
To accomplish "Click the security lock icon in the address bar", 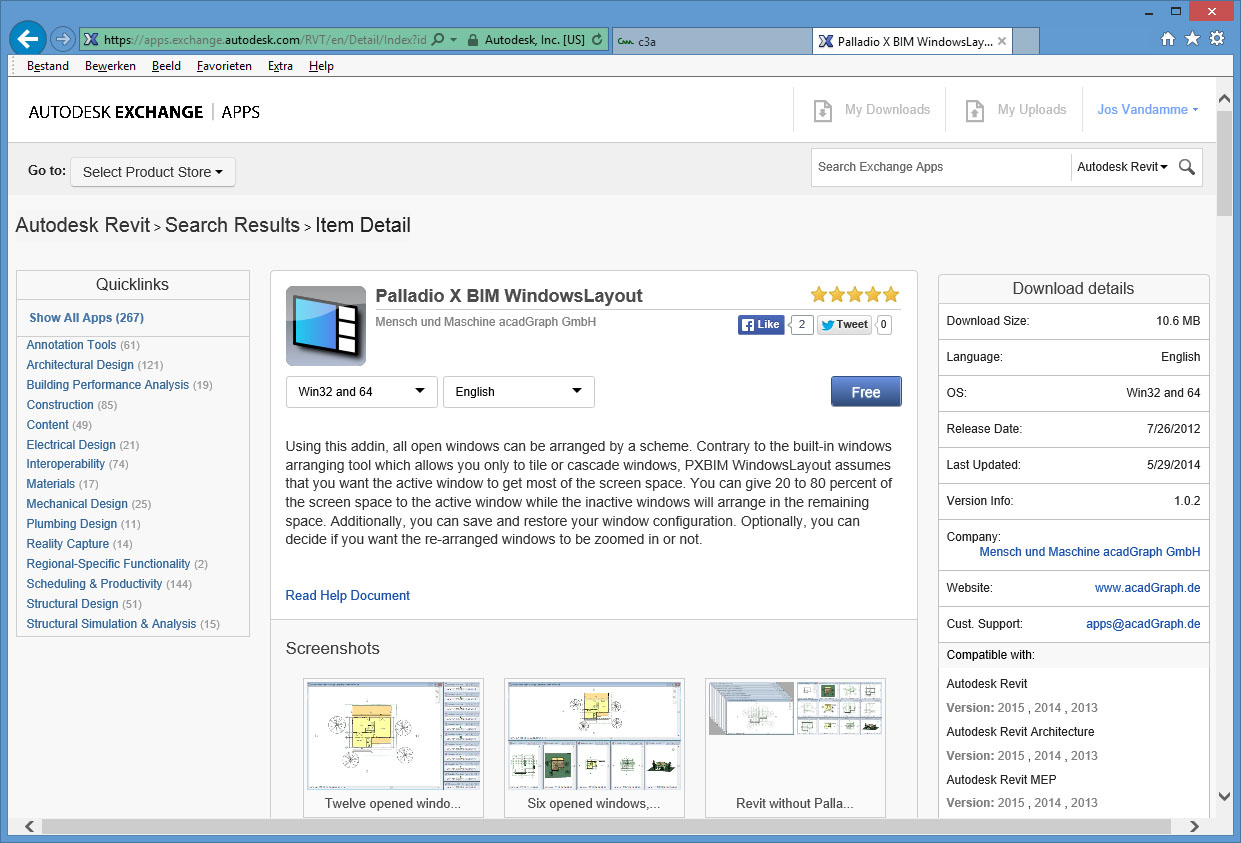I will point(472,40).
